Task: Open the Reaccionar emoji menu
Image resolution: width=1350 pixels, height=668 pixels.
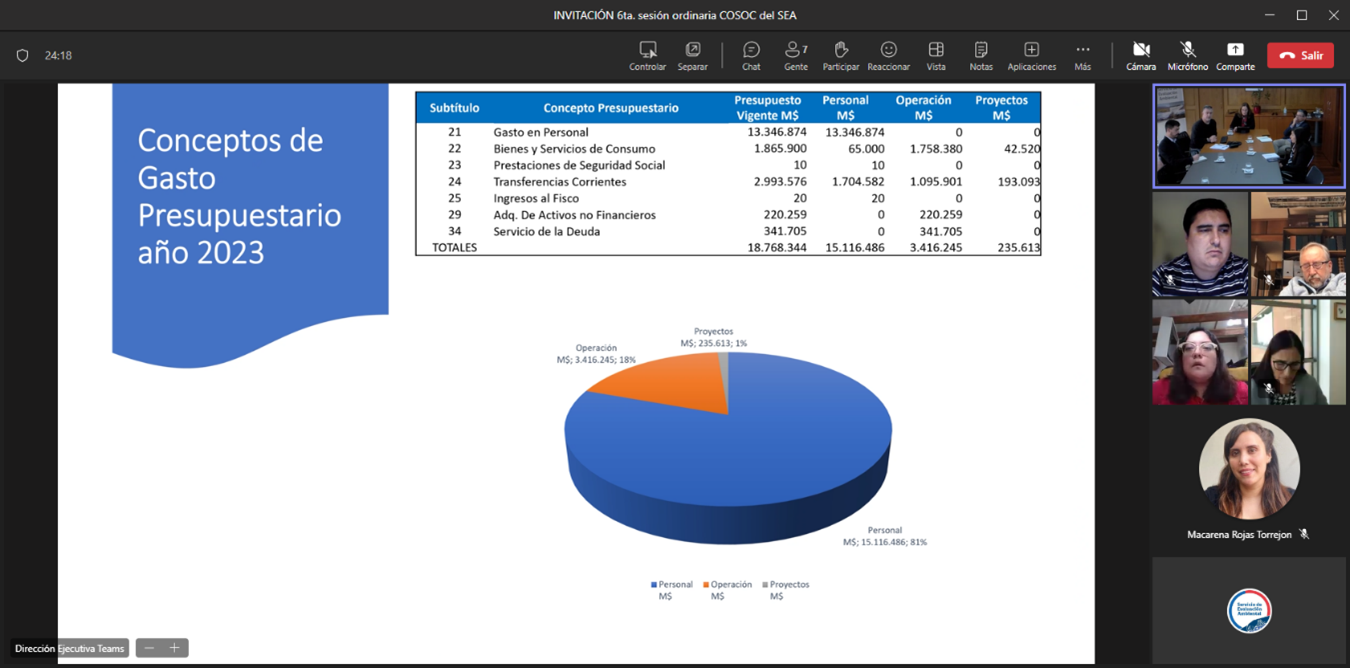Action: click(888, 55)
